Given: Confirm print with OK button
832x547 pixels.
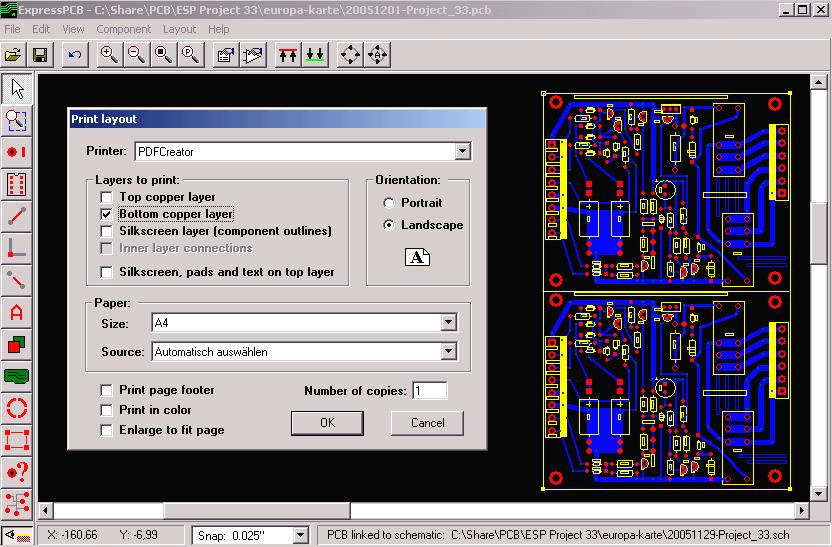Looking at the screenshot, I should tap(327, 423).
